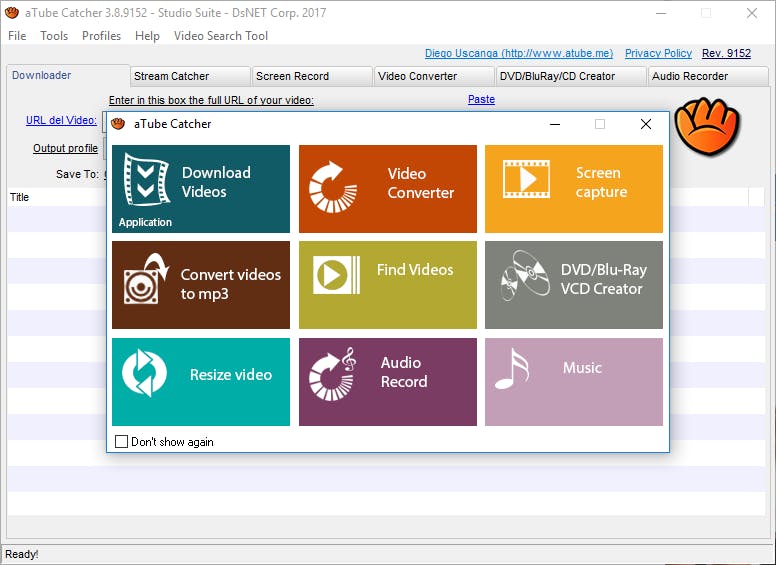
Task: Close the aTube Catcher dialog
Action: (x=645, y=124)
